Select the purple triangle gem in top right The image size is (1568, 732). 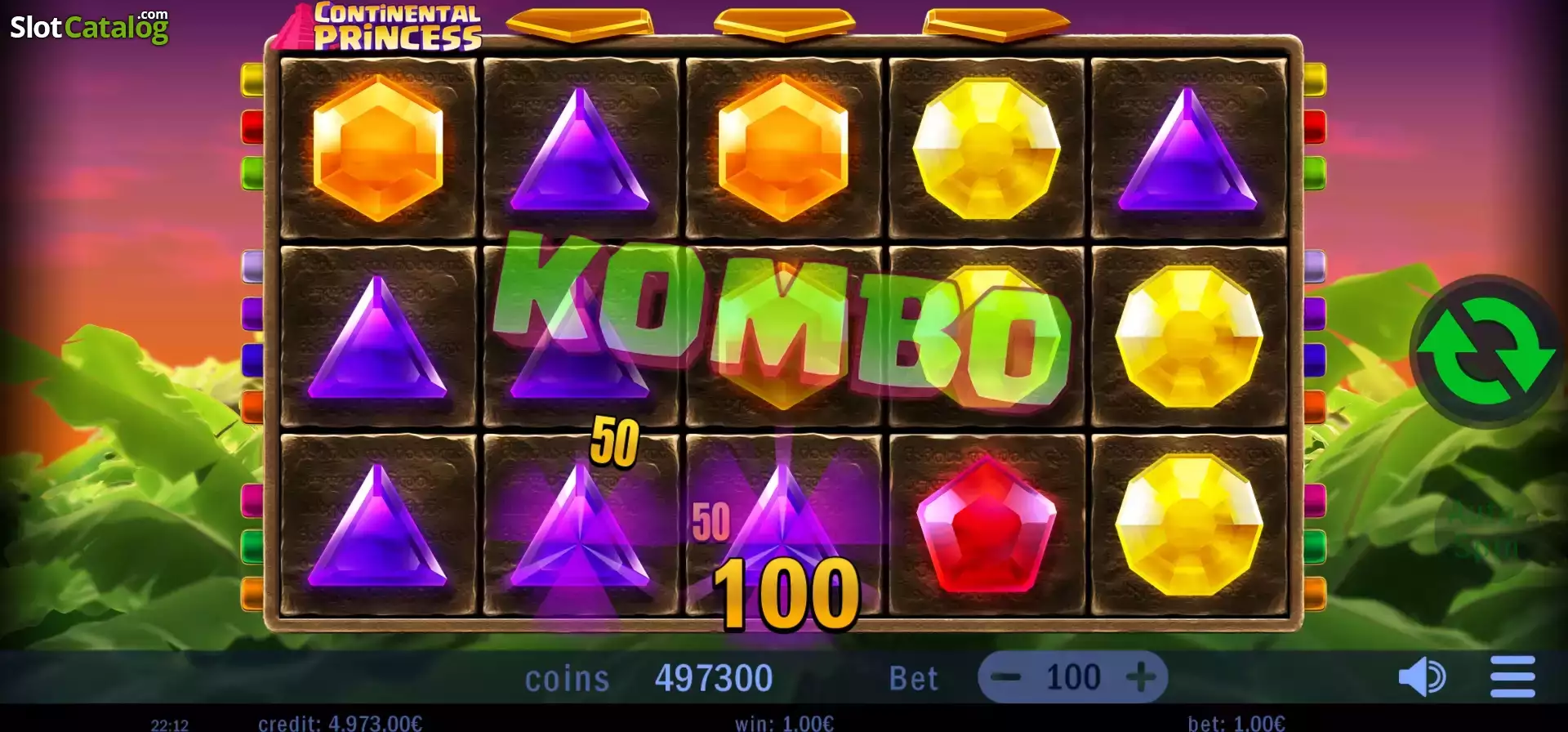click(1187, 150)
